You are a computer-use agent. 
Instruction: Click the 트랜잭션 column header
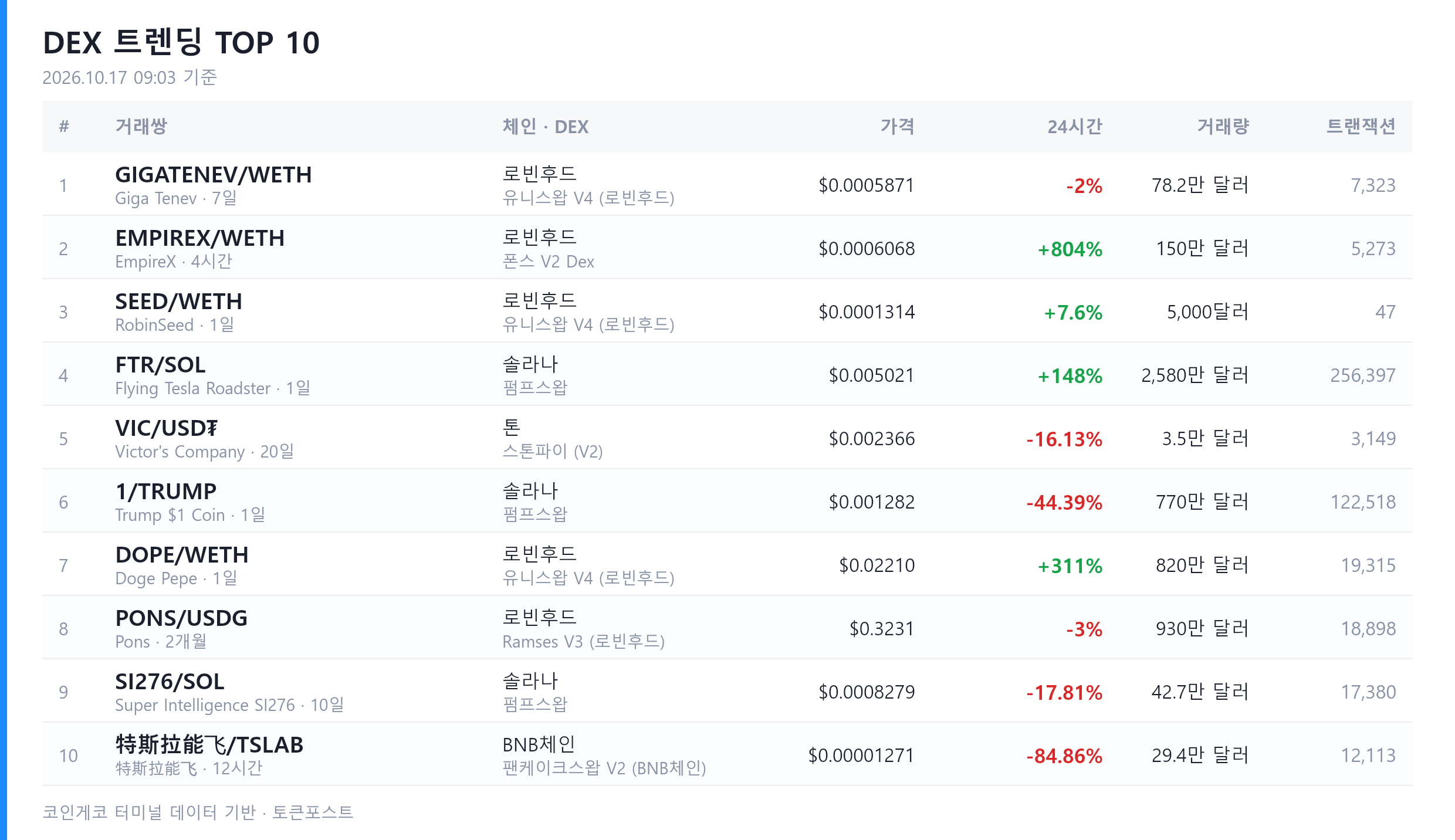coord(1361,127)
